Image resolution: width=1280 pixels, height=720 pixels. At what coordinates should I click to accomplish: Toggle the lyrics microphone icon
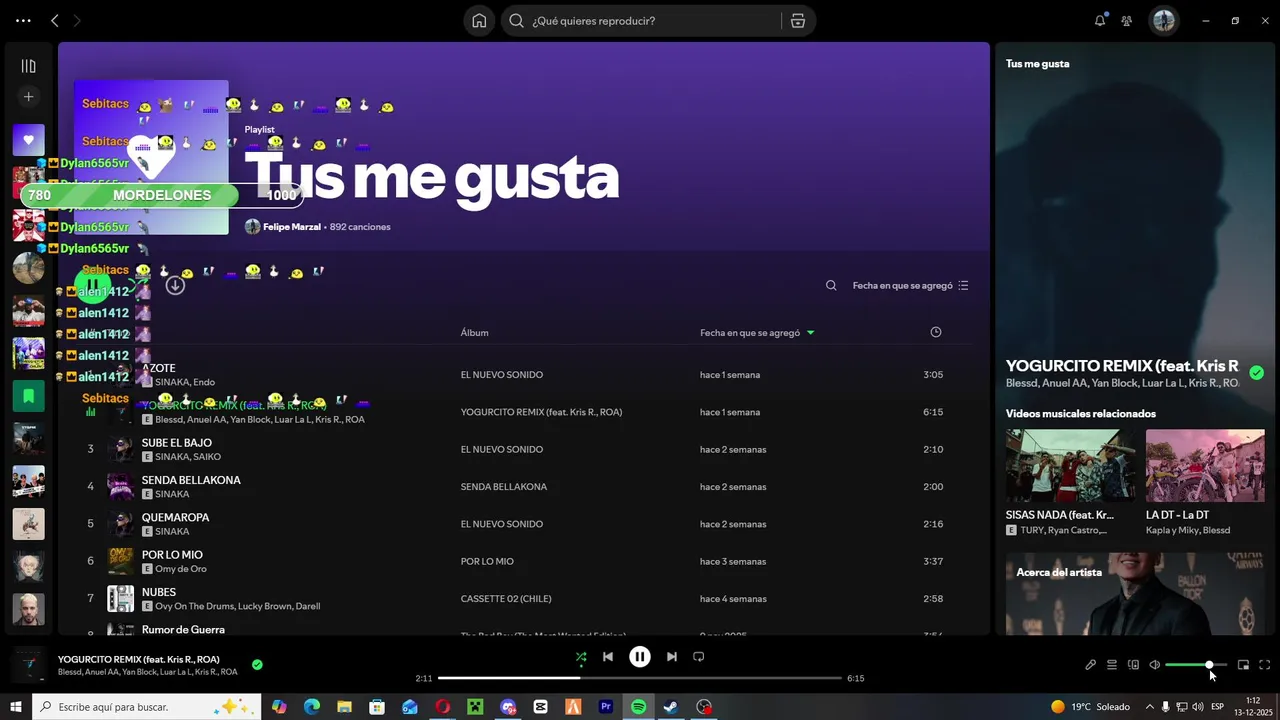click(1090, 665)
